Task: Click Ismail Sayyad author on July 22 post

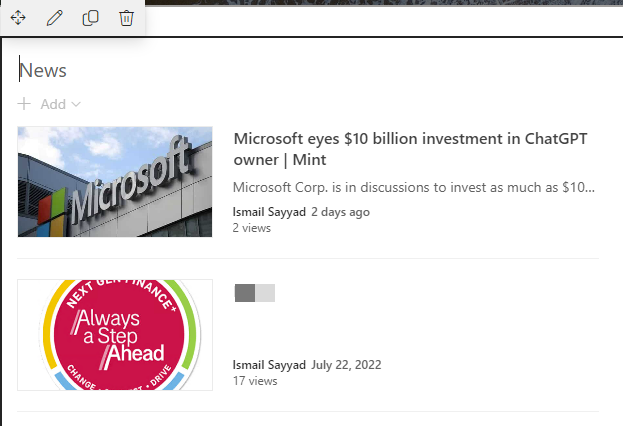Action: [269, 365]
